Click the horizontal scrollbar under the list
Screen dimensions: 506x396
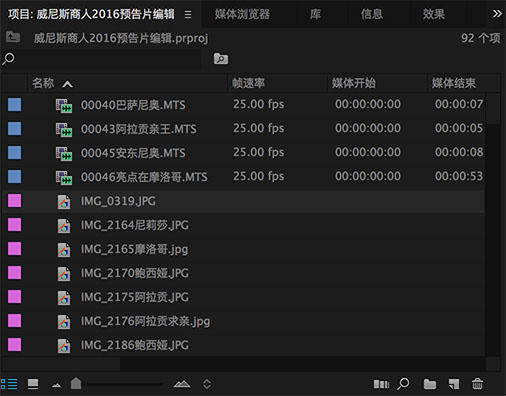(x=61, y=364)
